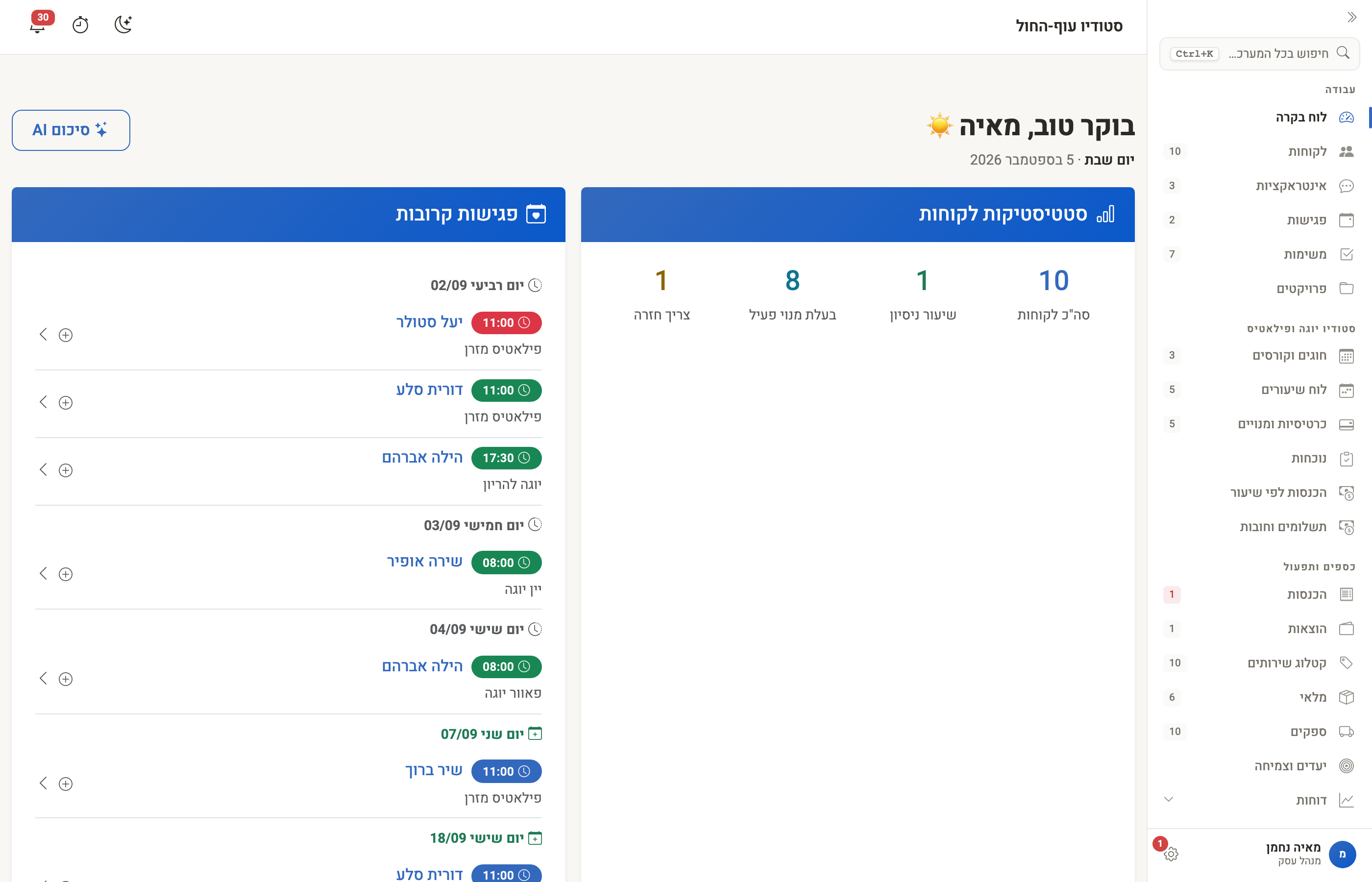Expand chevron in הילה אברהם 17:30 row
Screen dimensions: 1372x882
coord(43,469)
